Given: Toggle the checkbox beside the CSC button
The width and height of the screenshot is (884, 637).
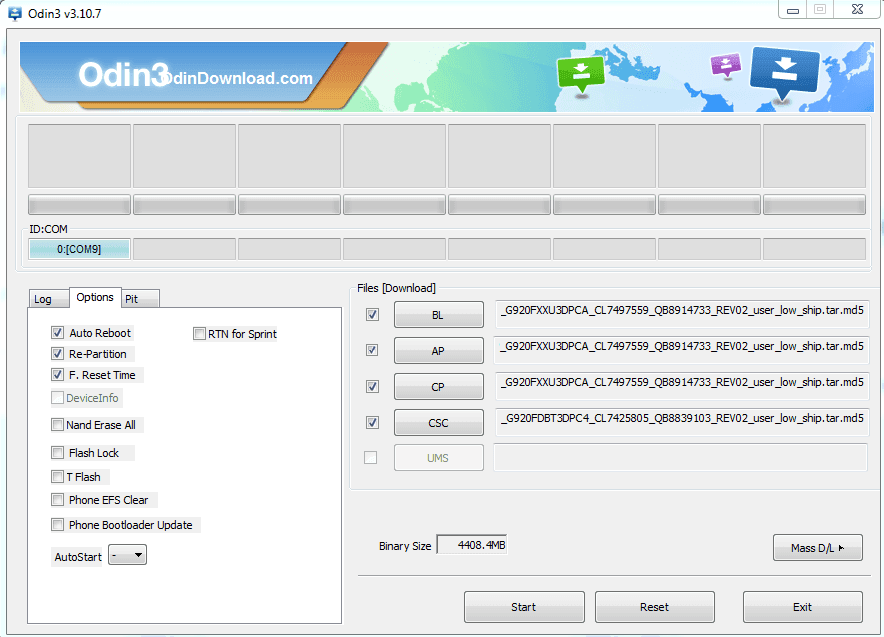Looking at the screenshot, I should [x=372, y=423].
